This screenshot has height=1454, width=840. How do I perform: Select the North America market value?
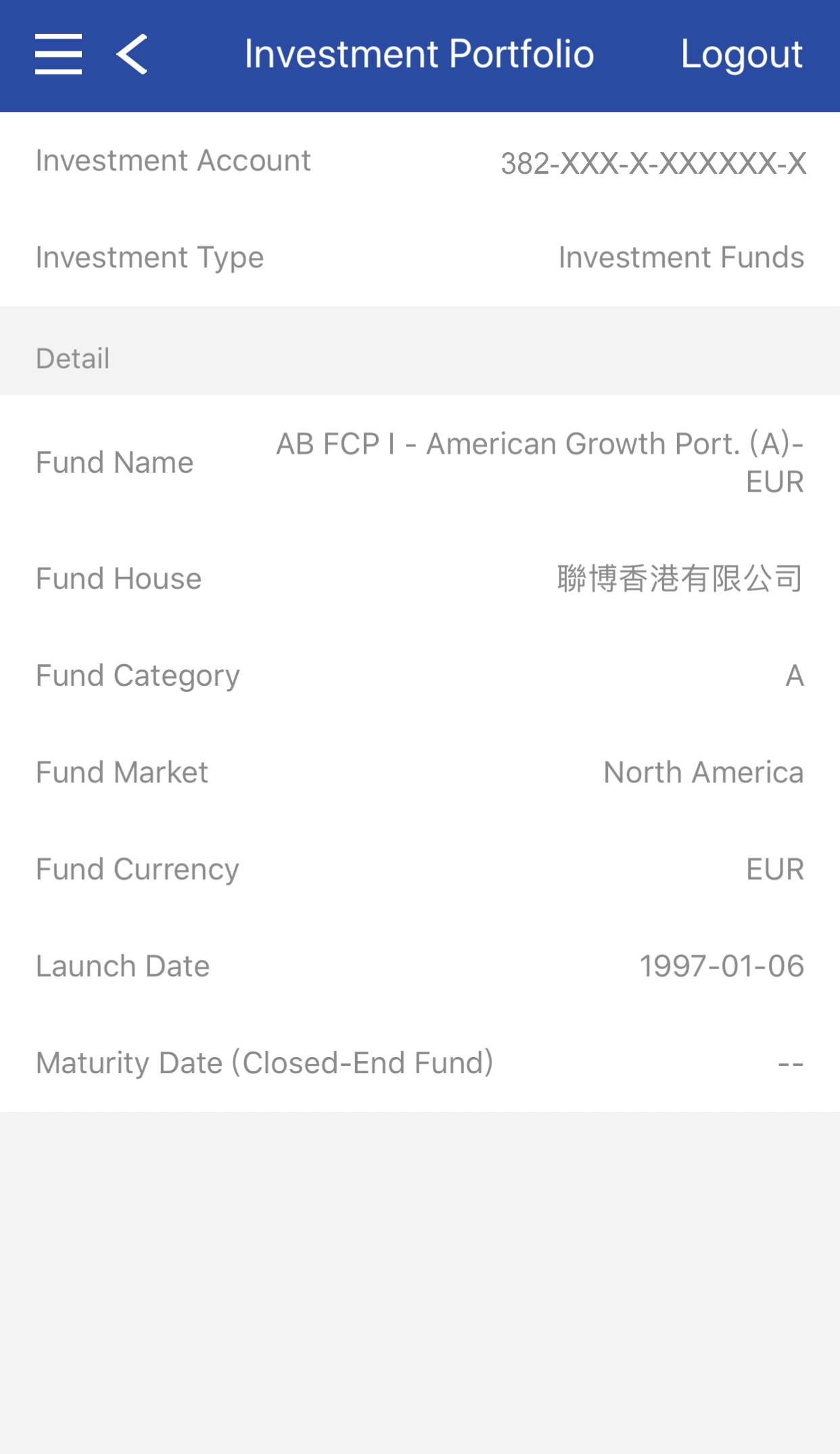click(x=703, y=772)
